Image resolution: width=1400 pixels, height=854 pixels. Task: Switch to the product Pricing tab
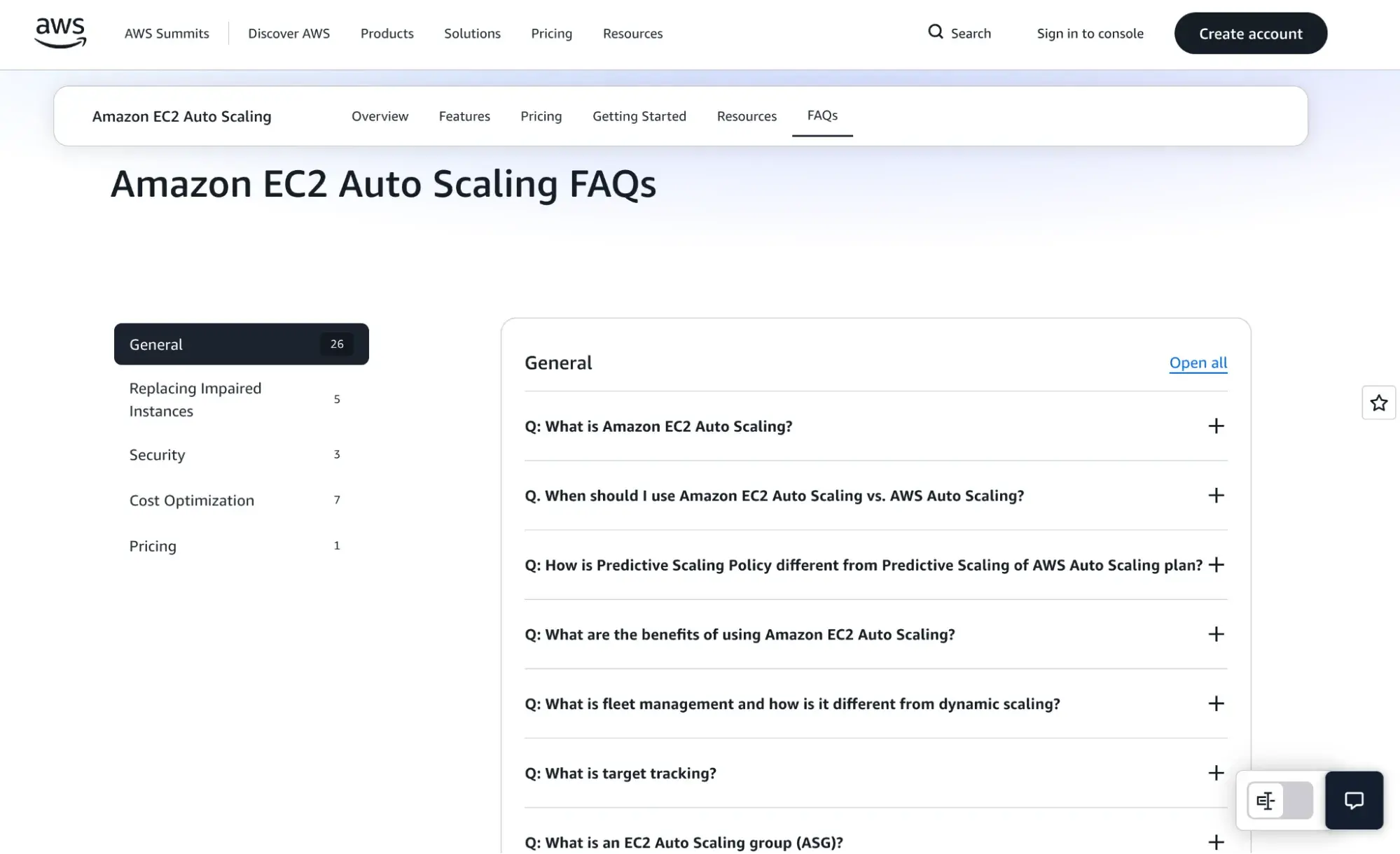(541, 116)
